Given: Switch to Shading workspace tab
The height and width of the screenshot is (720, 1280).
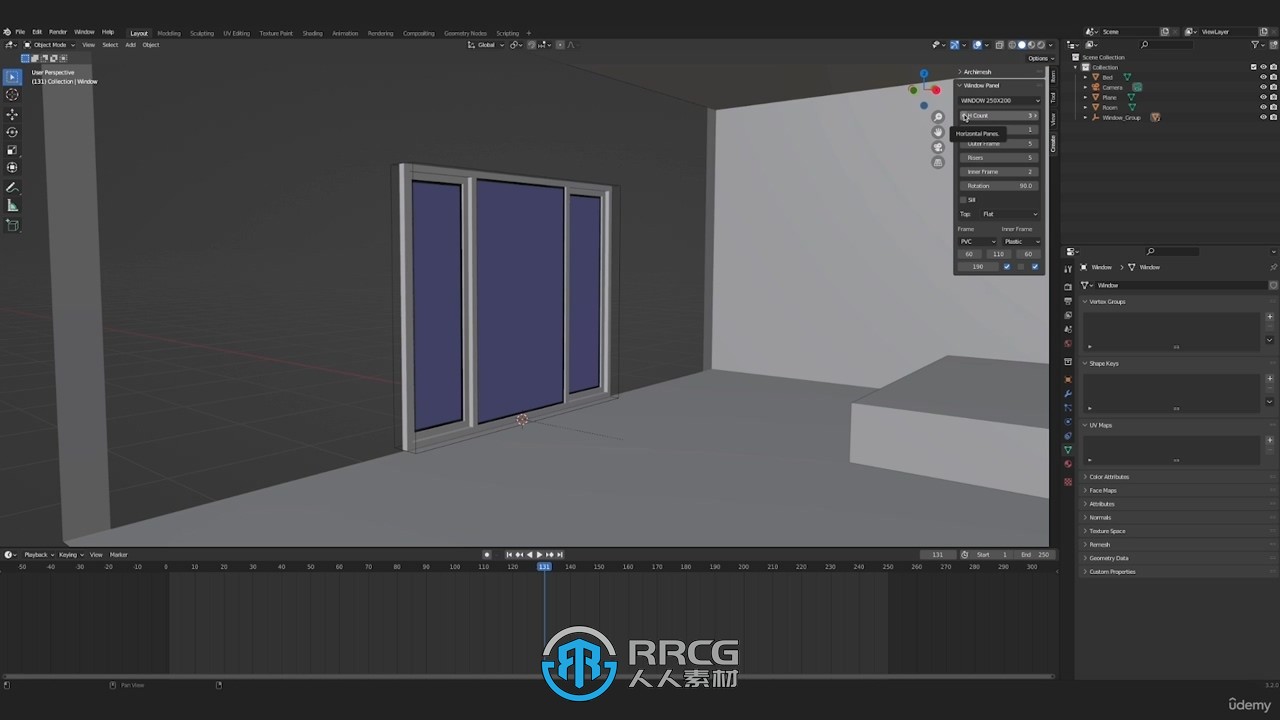Looking at the screenshot, I should pyautogui.click(x=312, y=33).
